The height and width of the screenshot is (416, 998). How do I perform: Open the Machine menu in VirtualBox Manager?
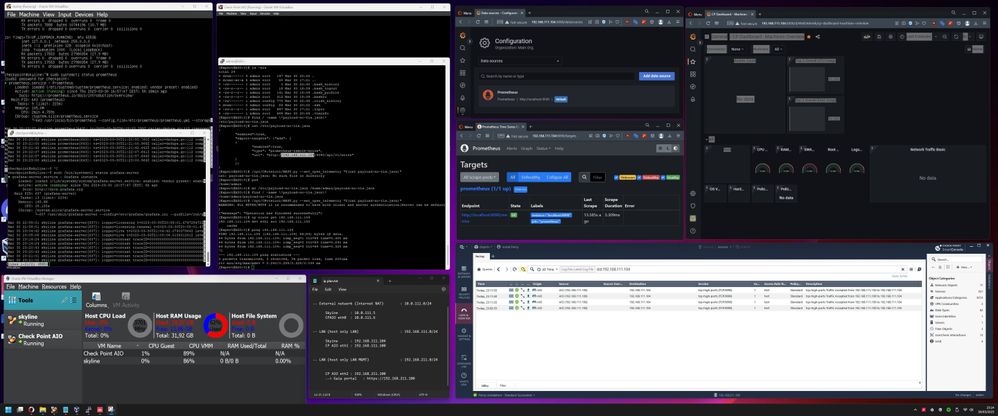point(29,286)
